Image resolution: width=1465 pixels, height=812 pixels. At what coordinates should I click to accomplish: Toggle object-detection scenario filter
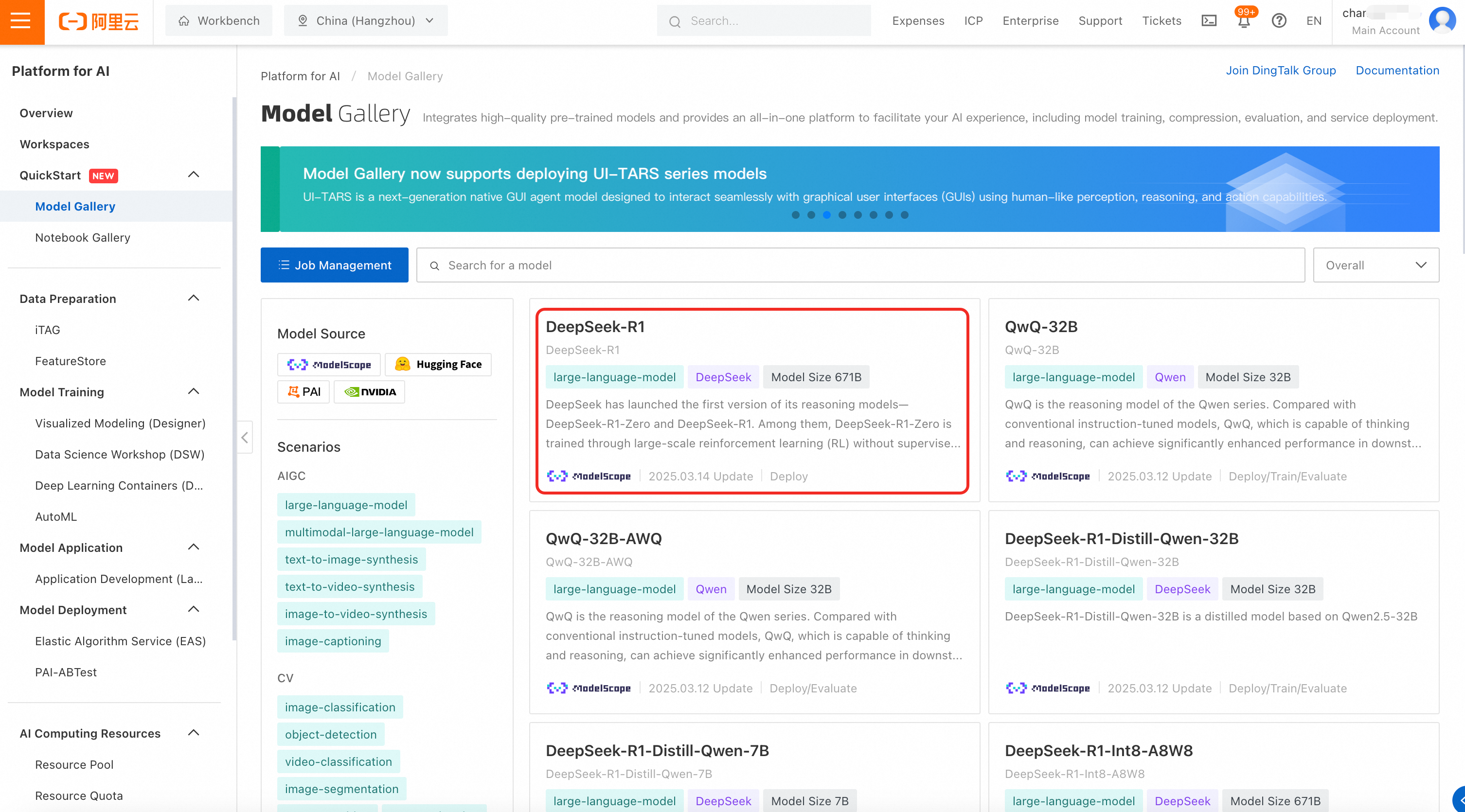(x=330, y=735)
